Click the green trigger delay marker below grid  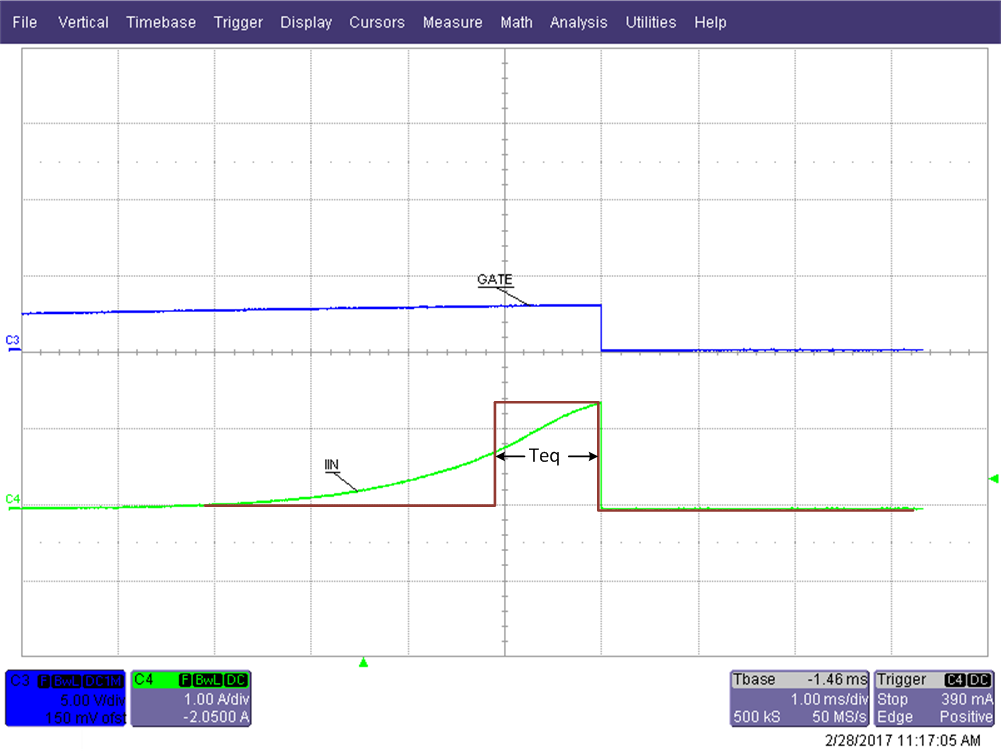tap(364, 661)
